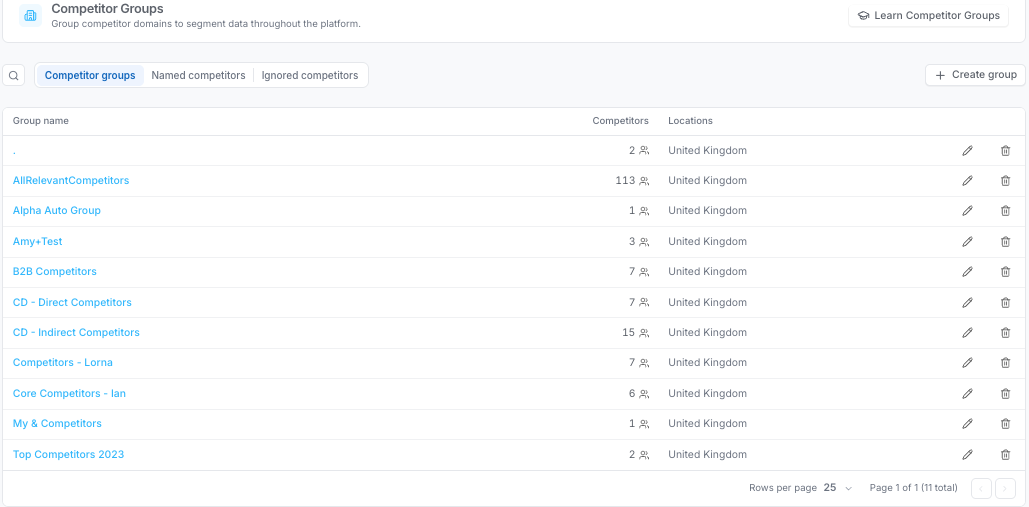Click the Competitor Groups header icon
1029x507 pixels.
coord(30,15)
